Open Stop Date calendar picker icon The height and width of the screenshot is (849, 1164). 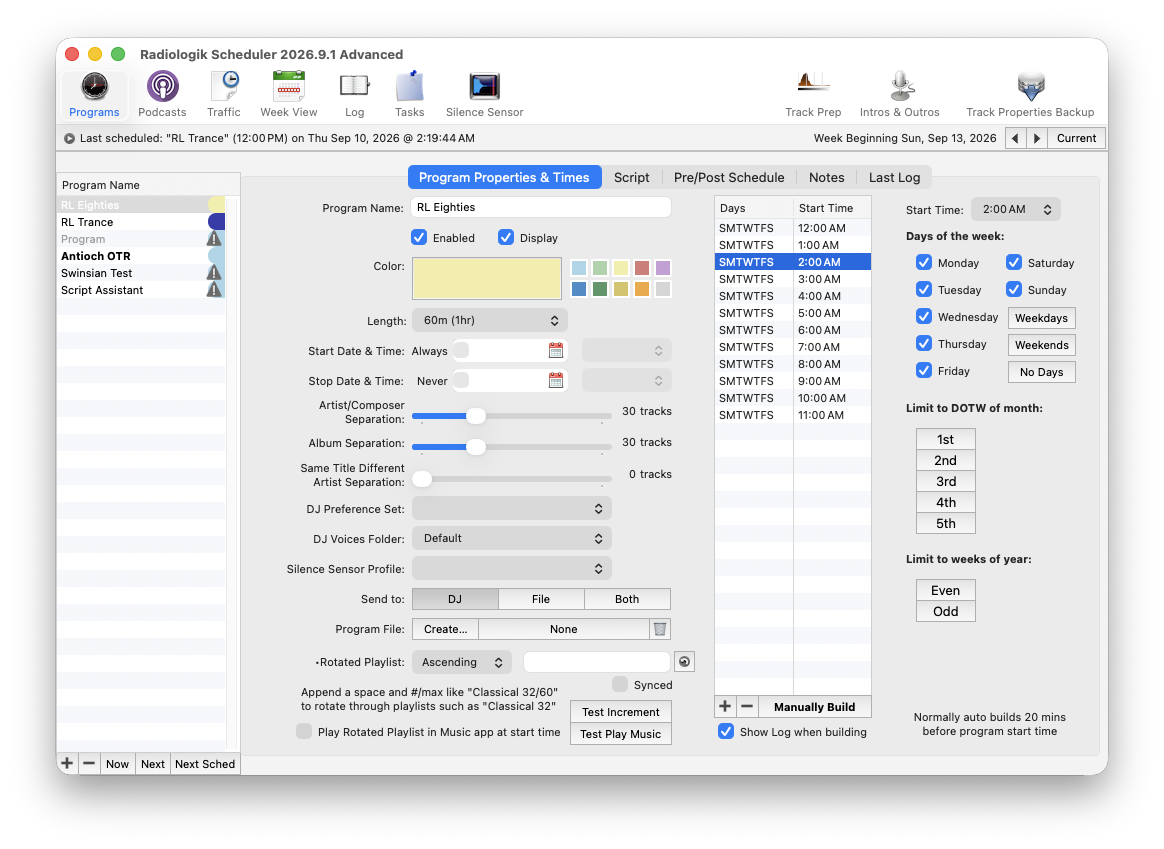coord(555,381)
